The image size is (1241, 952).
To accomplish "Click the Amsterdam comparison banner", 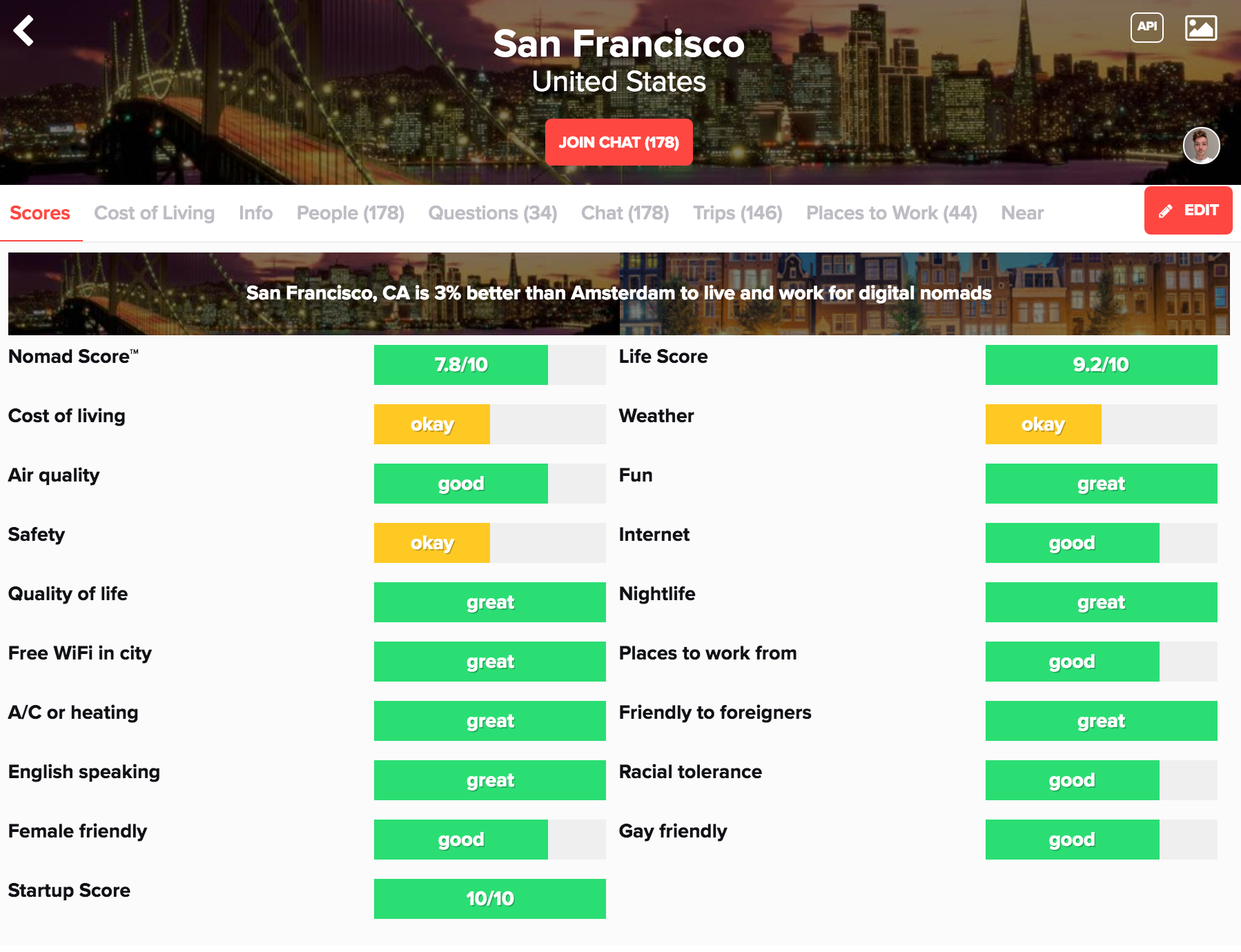I will pos(618,294).
